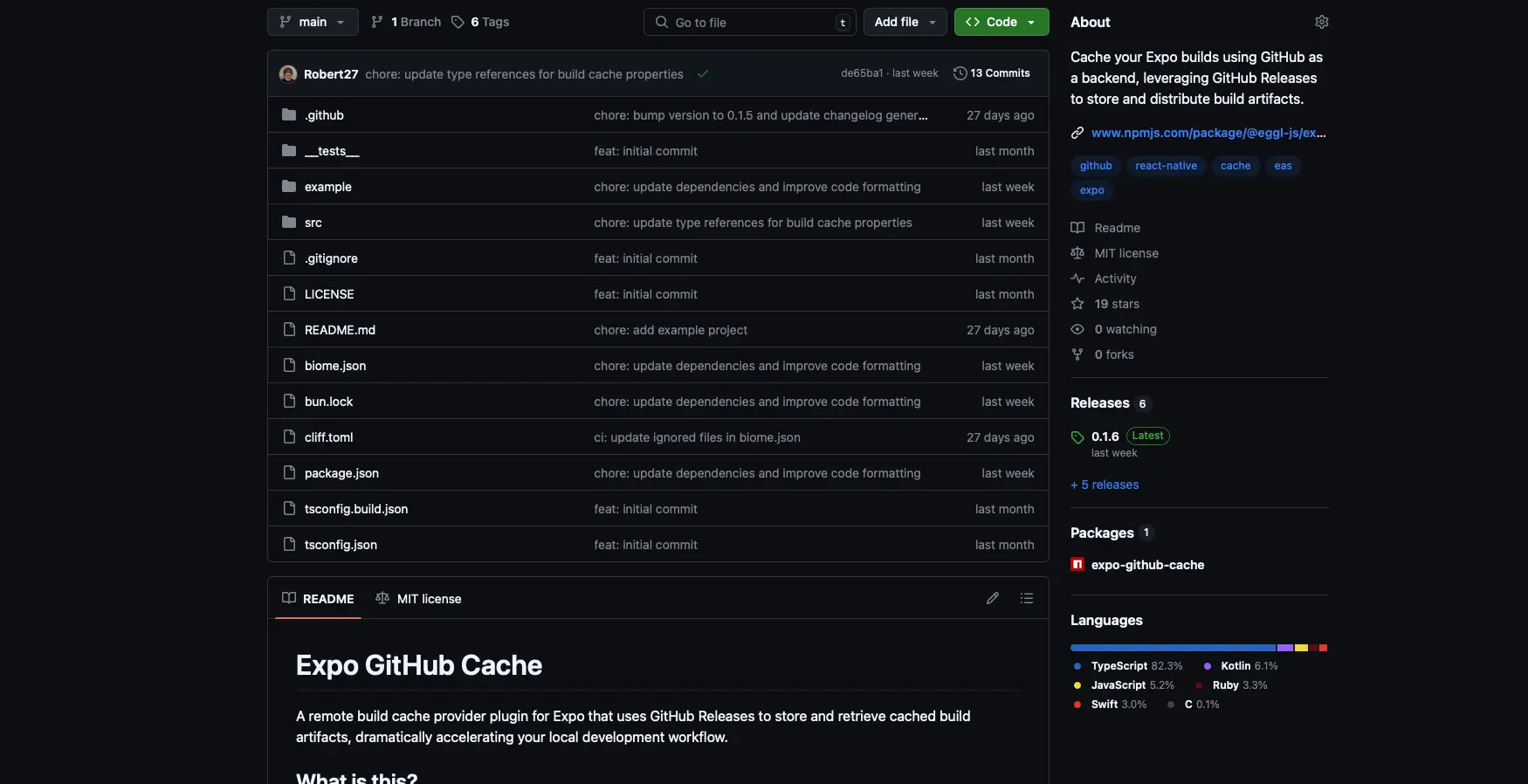Select the github topic tag
Viewport: 1528px width, 784px height.
pos(1096,166)
